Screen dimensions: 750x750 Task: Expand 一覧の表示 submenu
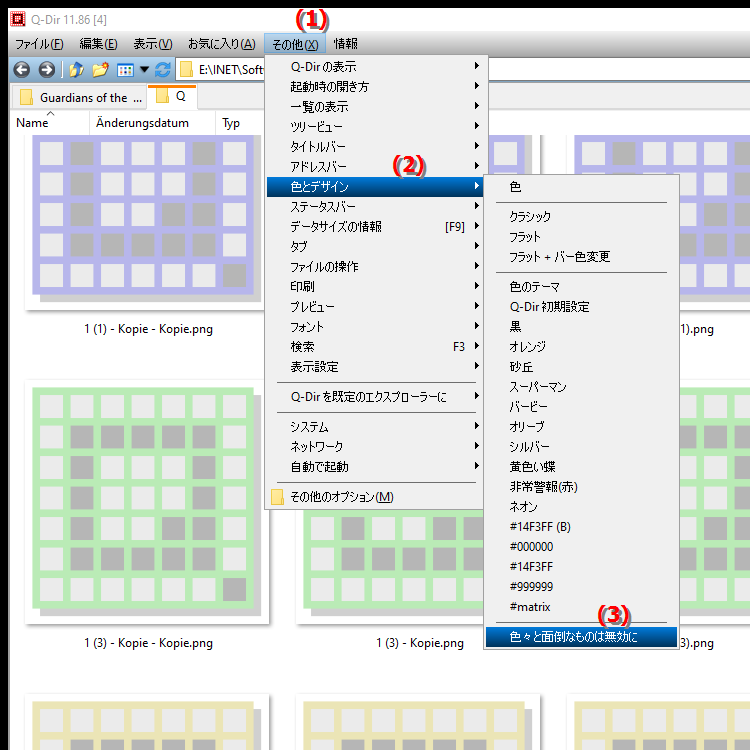click(375, 107)
